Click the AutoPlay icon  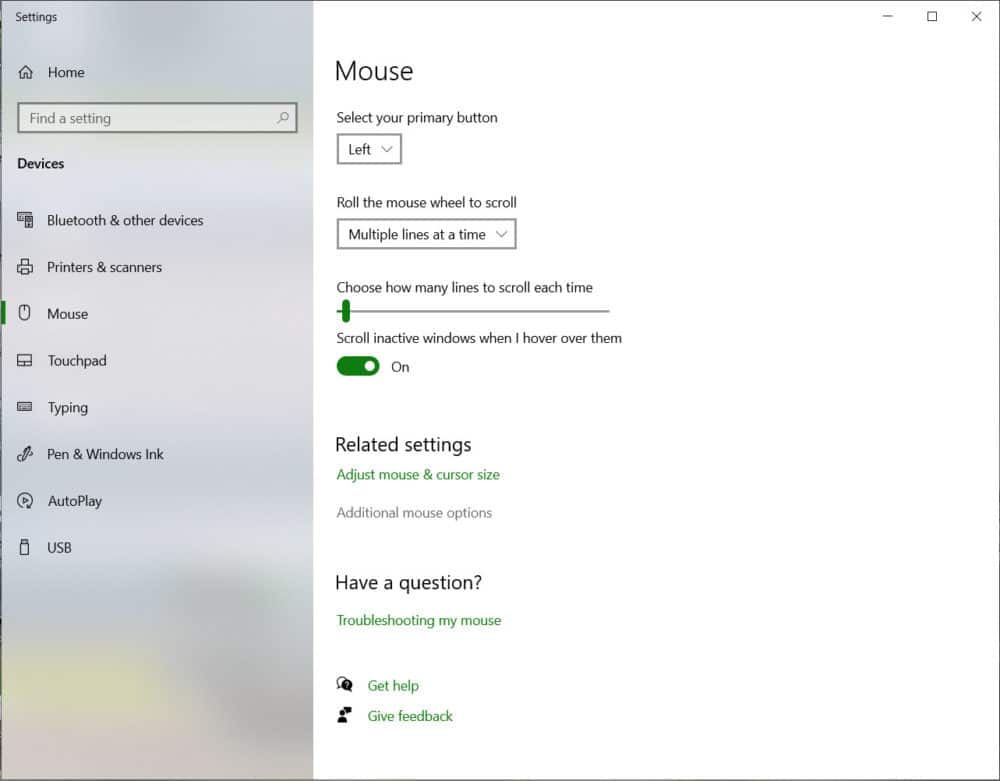pyautogui.click(x=24, y=501)
